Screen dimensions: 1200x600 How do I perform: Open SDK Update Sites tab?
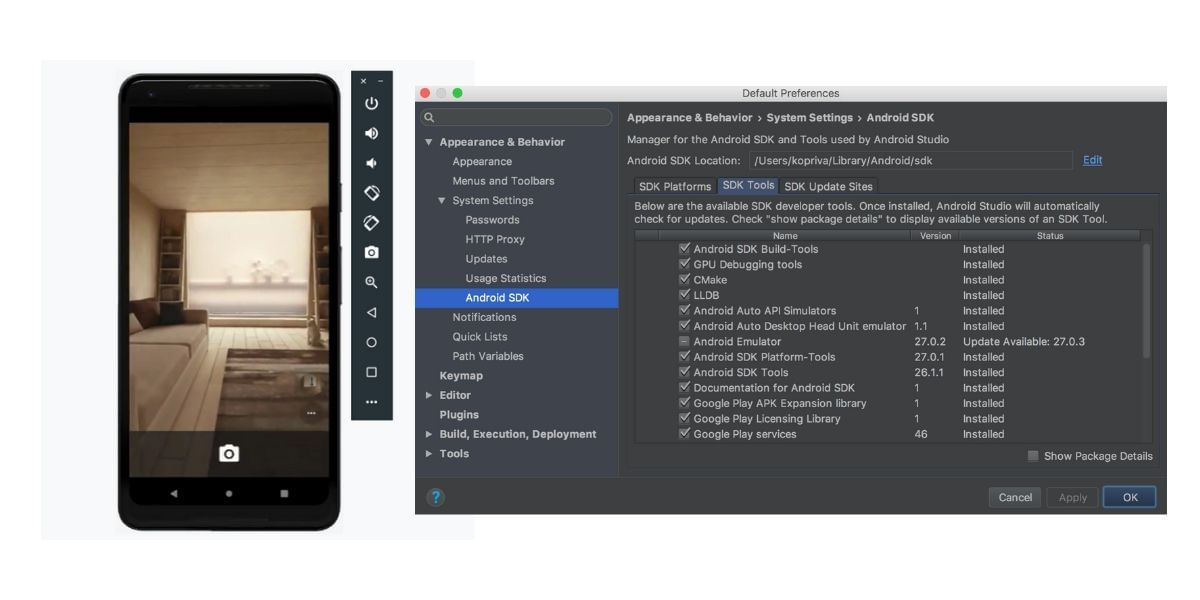point(828,186)
